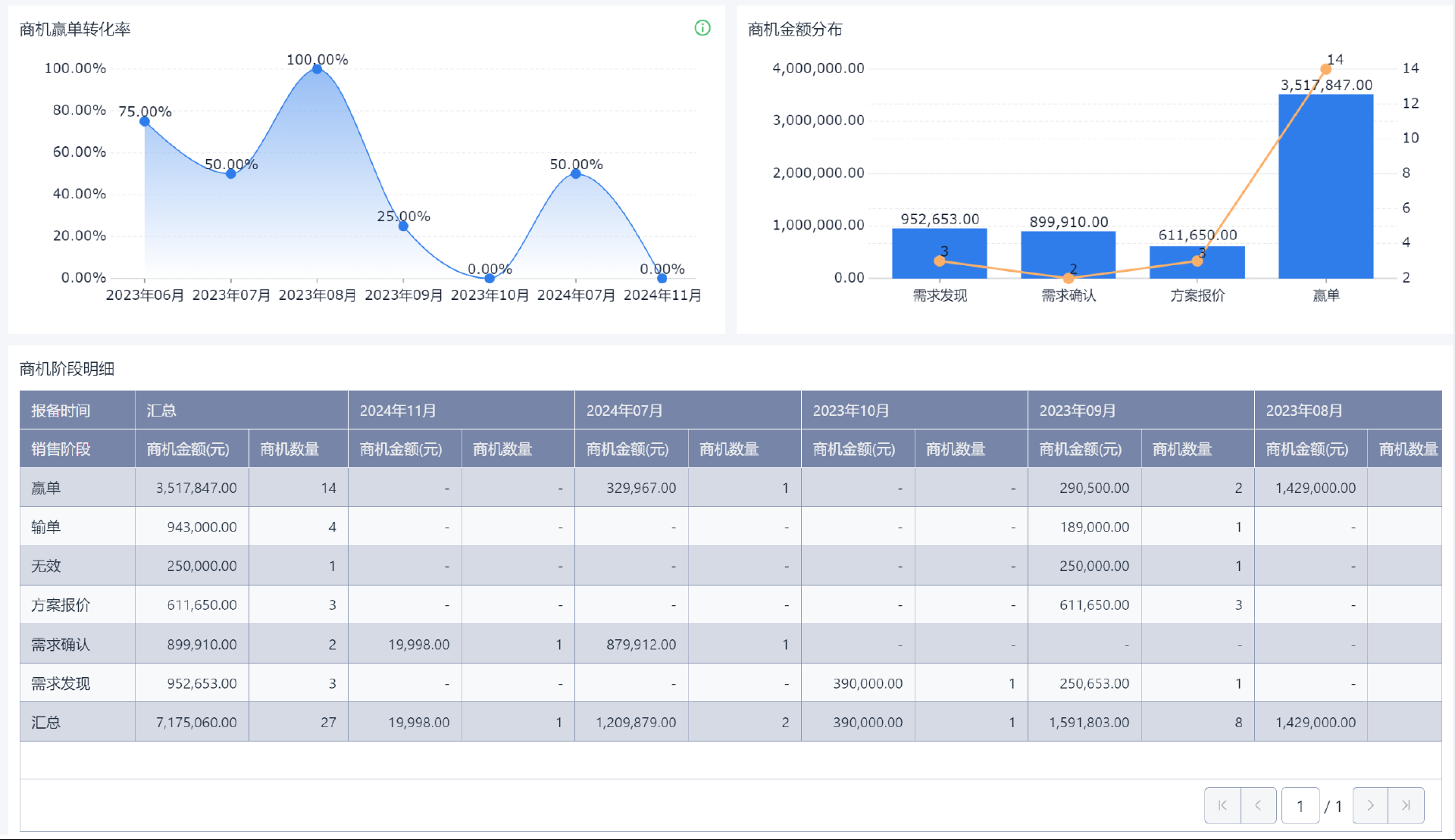Click the 赢单 bar in the amount chart
The image size is (1455, 840).
[x=1325, y=186]
